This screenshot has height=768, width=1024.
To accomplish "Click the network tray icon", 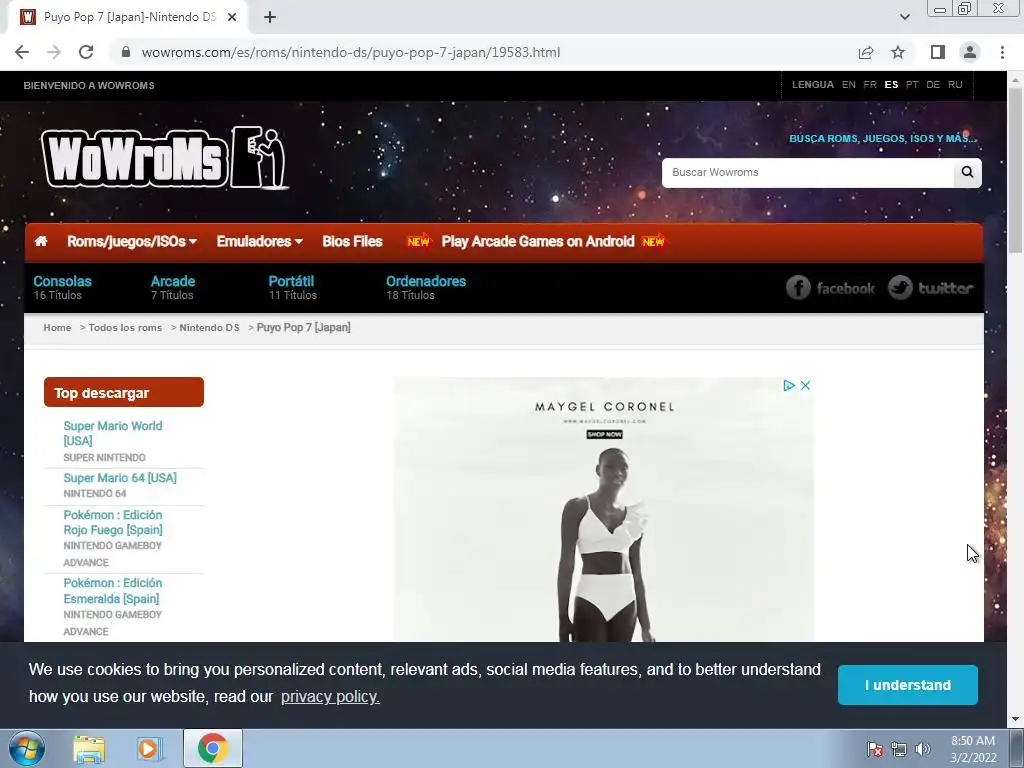I will [899, 749].
